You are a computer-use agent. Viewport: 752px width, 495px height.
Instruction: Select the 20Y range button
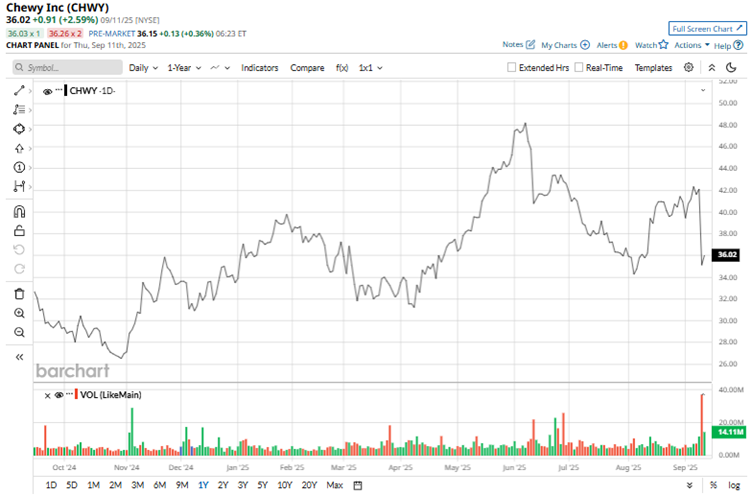(x=309, y=485)
